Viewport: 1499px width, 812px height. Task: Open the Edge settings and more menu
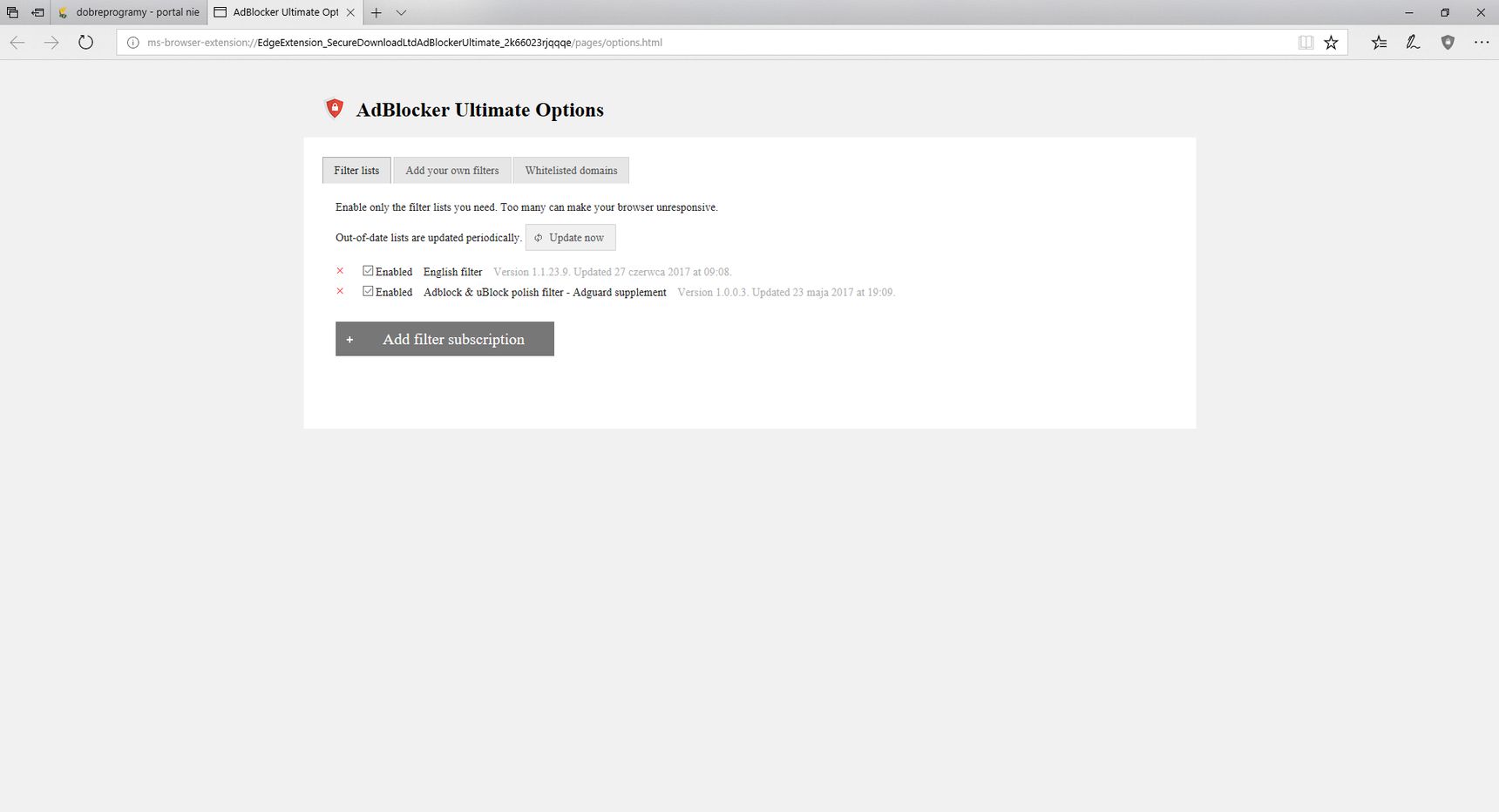(x=1482, y=42)
